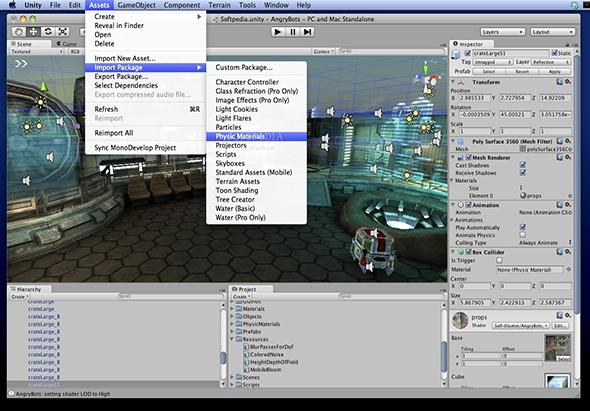Open props material help icon
Viewport: 590px width, 411px height.
pos(560,315)
